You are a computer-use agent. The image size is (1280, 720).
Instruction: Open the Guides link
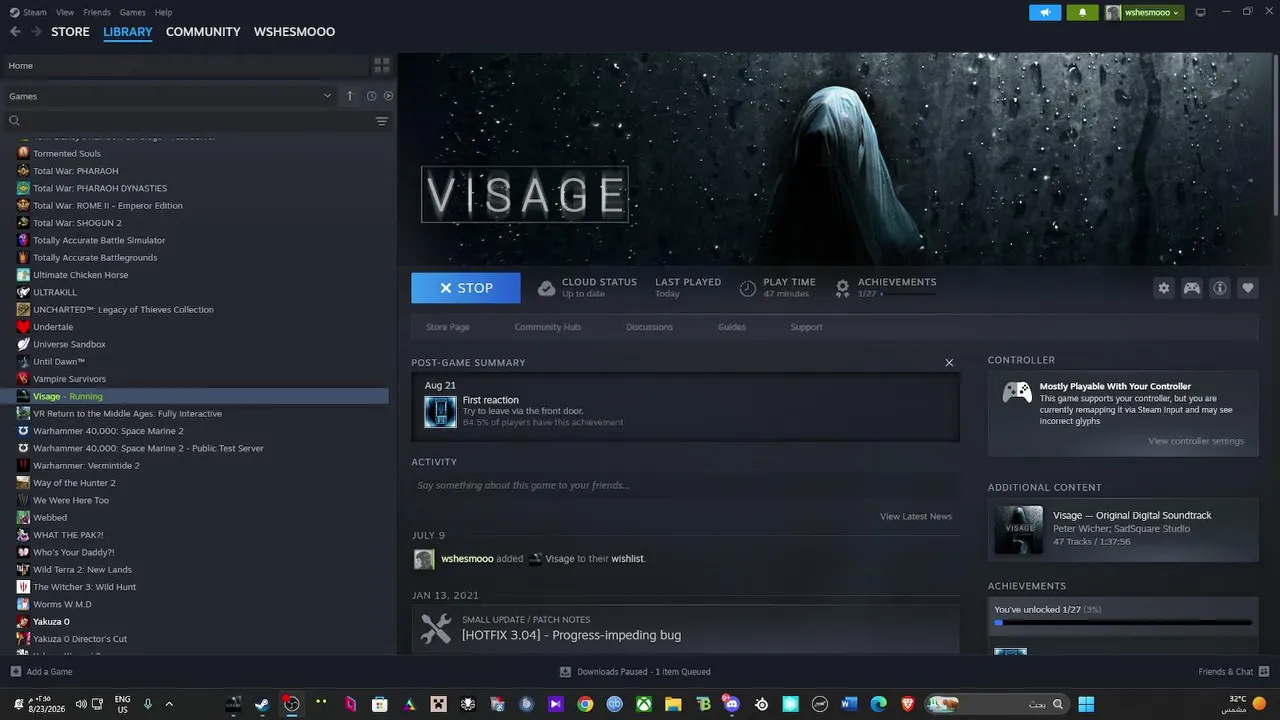[x=732, y=327]
